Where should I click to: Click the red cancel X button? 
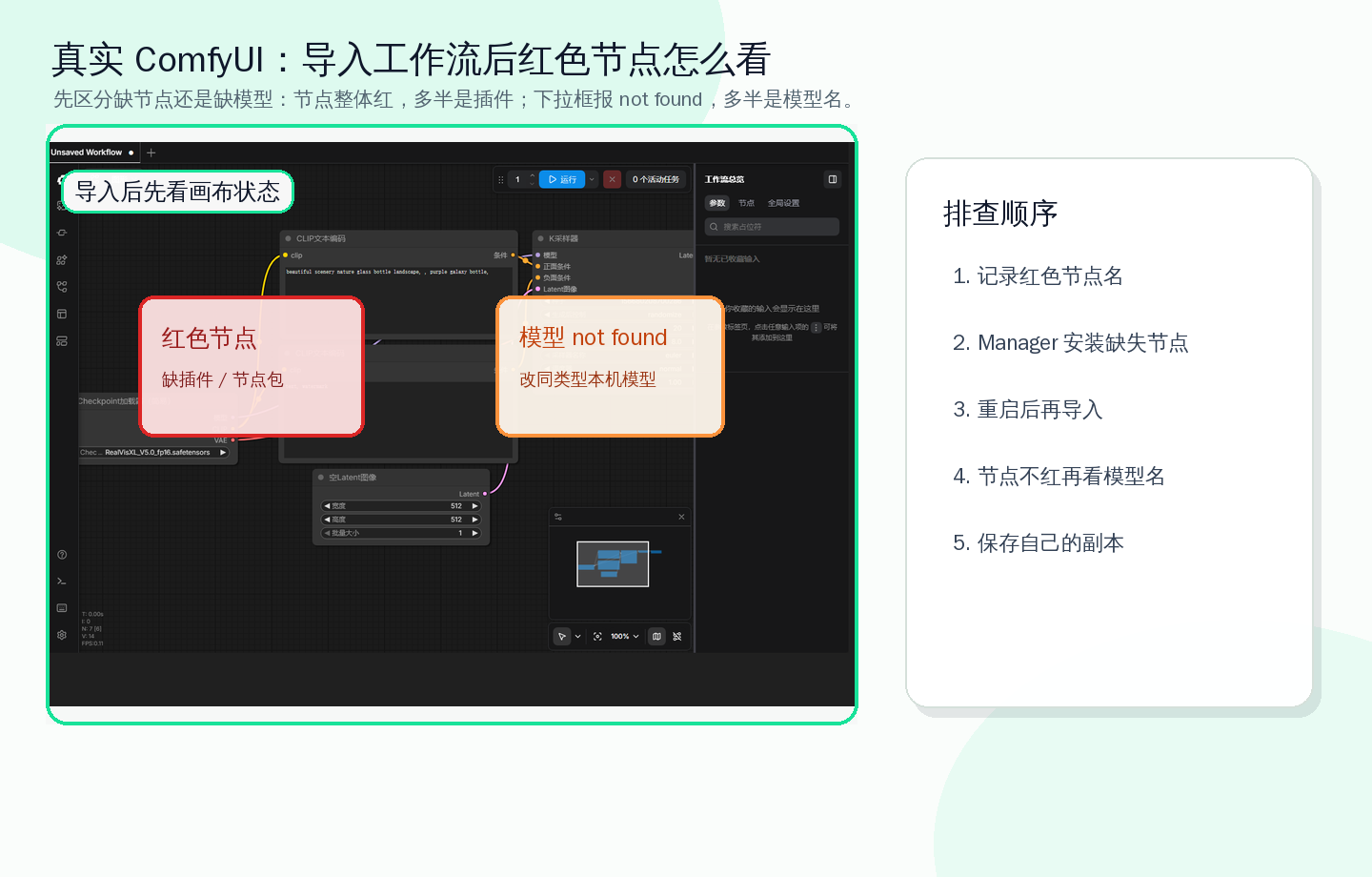pos(613,179)
